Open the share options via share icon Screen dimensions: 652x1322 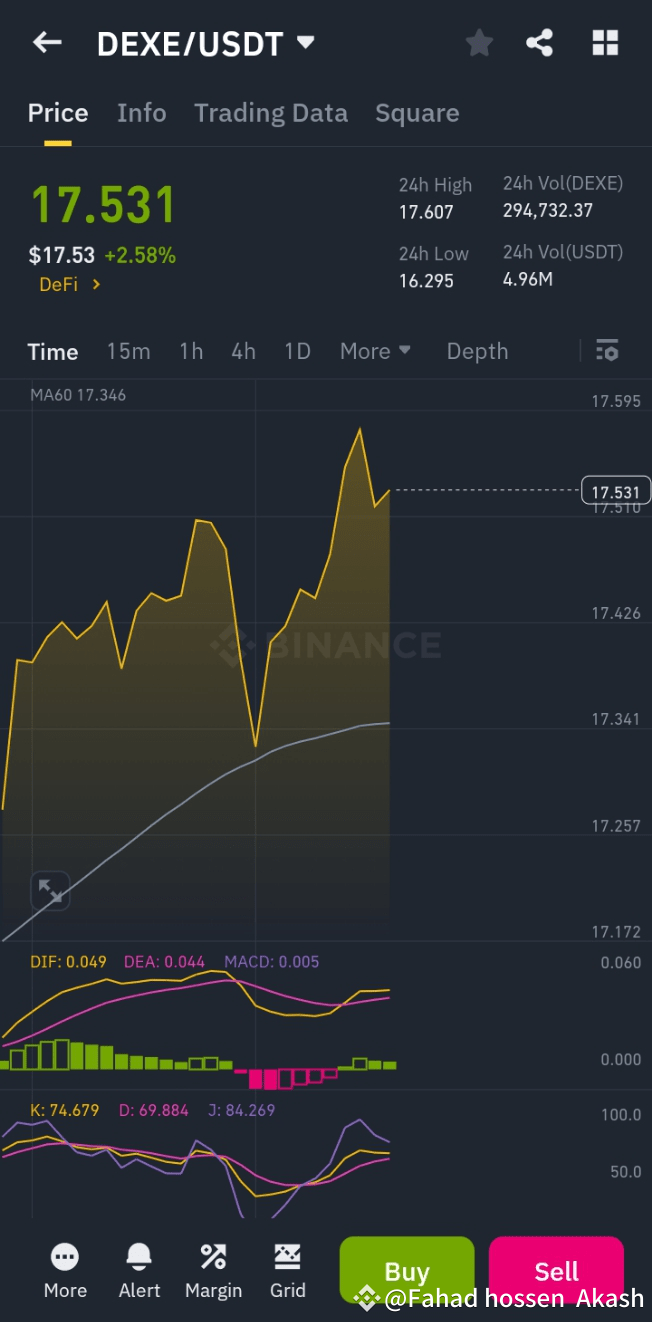point(540,43)
